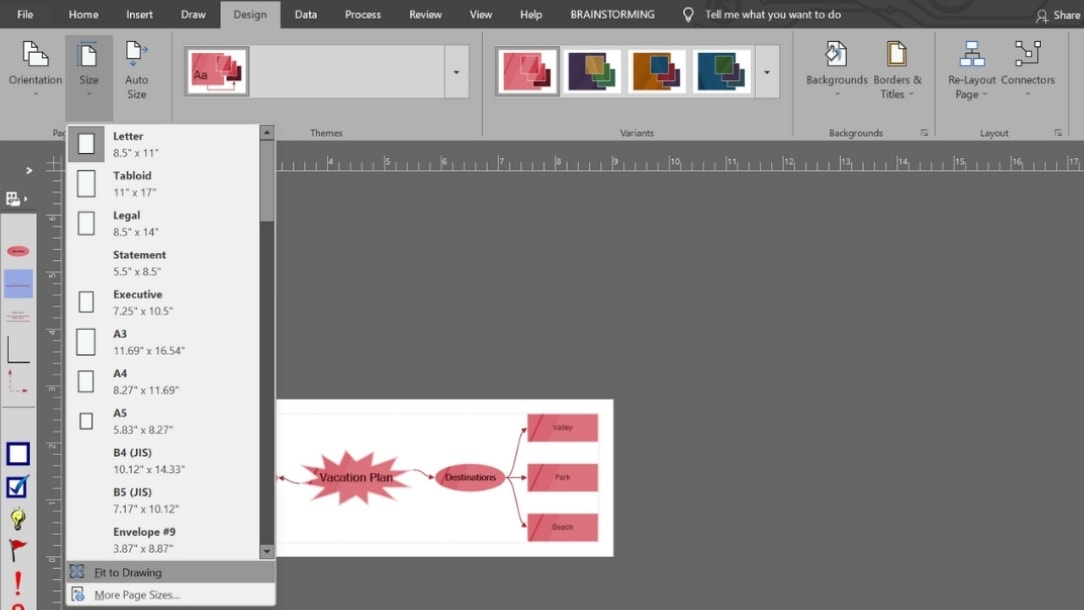Screen dimensions: 1084x610
Task: Click the Beach box in diagram
Action: coord(563,527)
